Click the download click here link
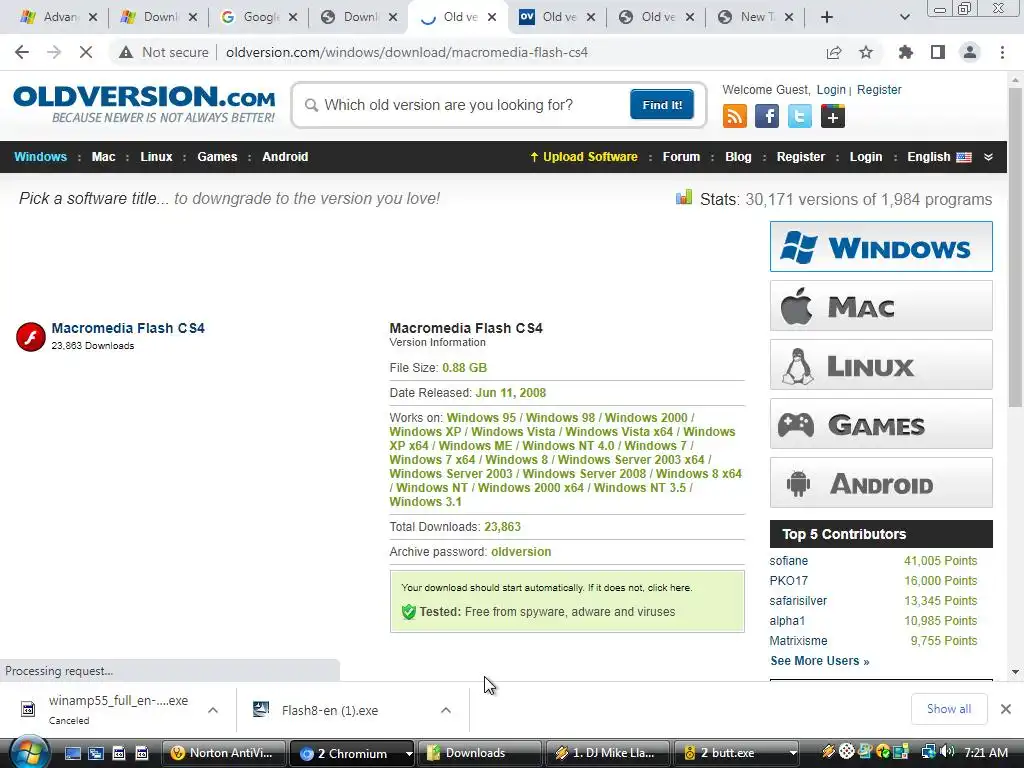 pos(669,588)
